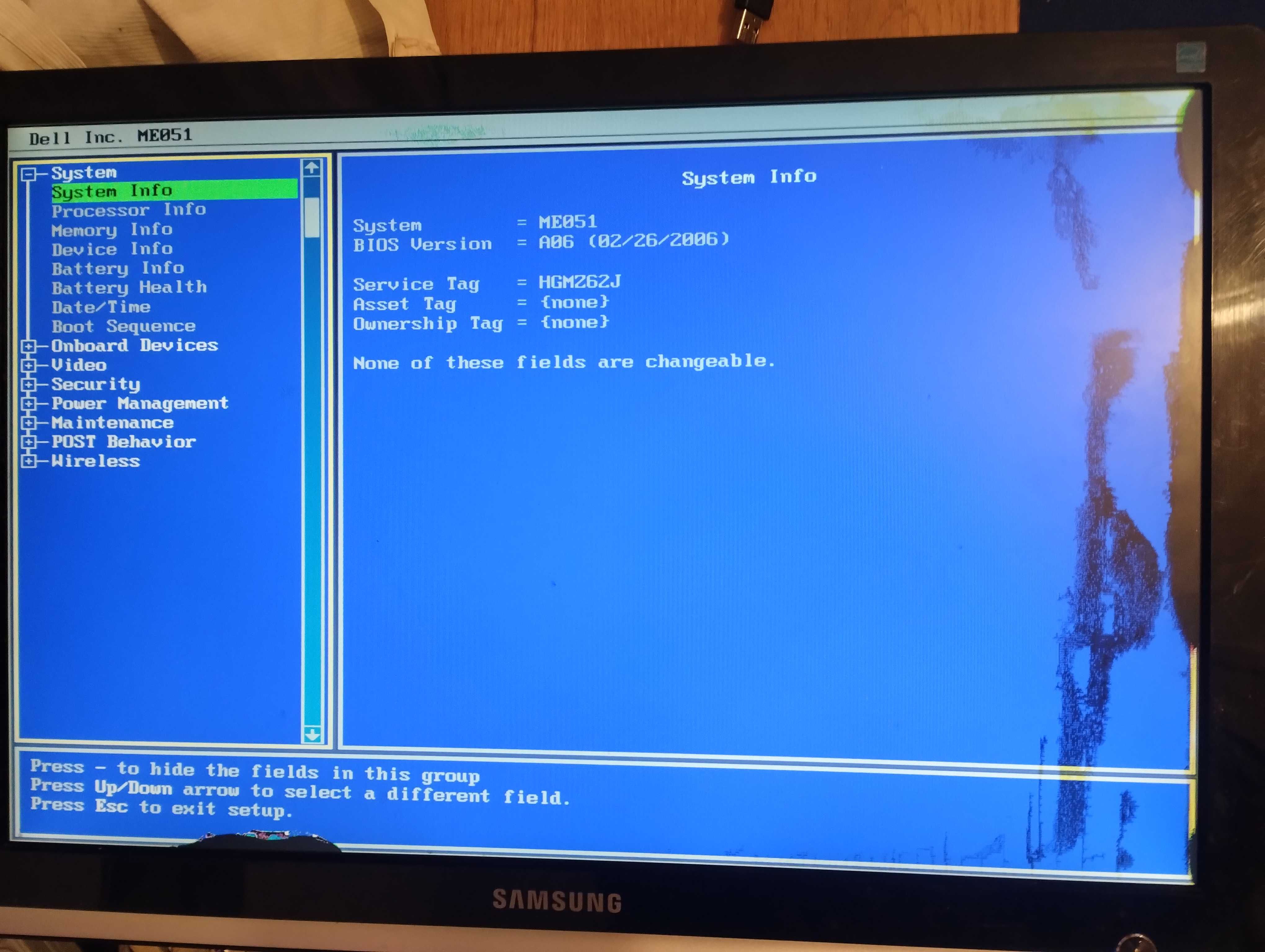1265x952 pixels.
Task: Expand the Security group
Action: tap(29, 385)
